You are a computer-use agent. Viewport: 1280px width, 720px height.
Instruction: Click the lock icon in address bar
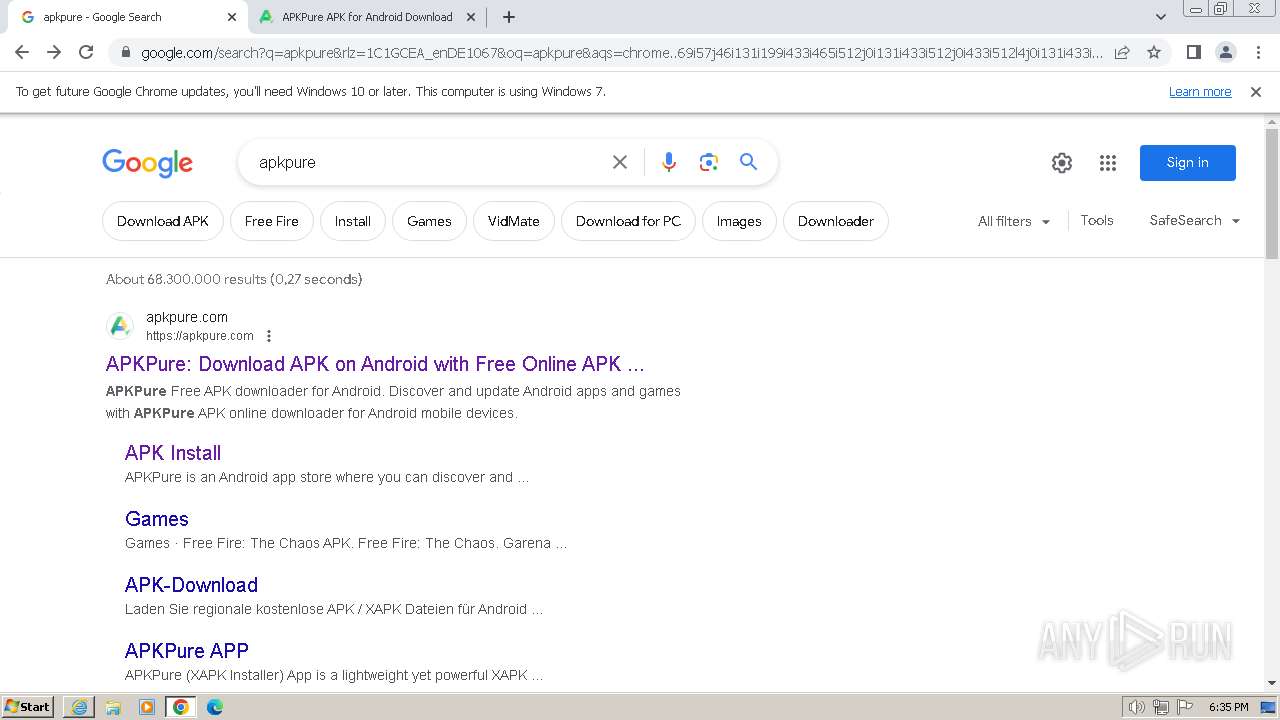(125, 53)
